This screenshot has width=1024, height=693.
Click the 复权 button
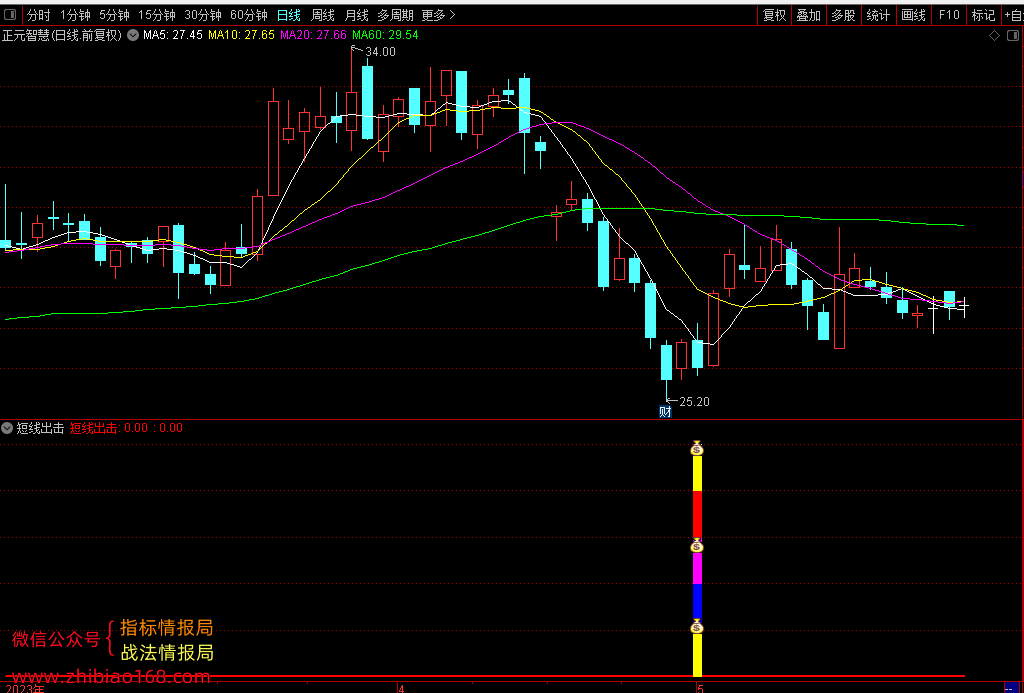[x=775, y=15]
